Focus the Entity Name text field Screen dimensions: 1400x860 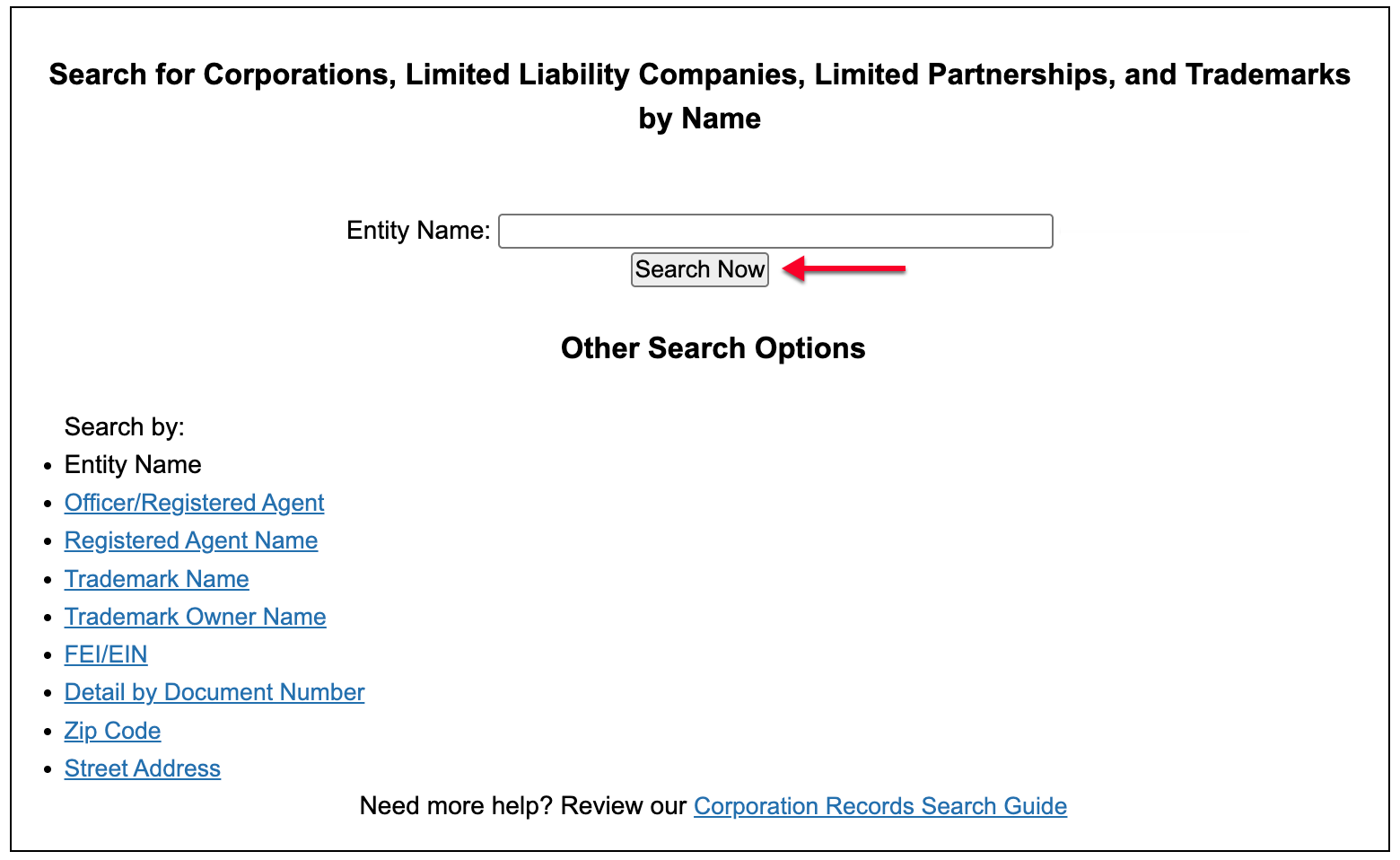[x=775, y=231]
